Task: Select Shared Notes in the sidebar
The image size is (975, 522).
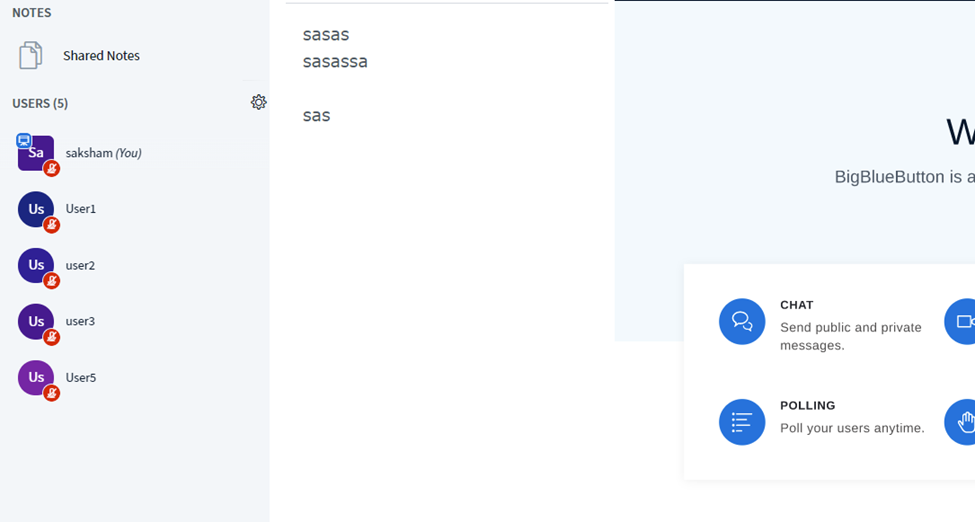Action: (x=134, y=55)
